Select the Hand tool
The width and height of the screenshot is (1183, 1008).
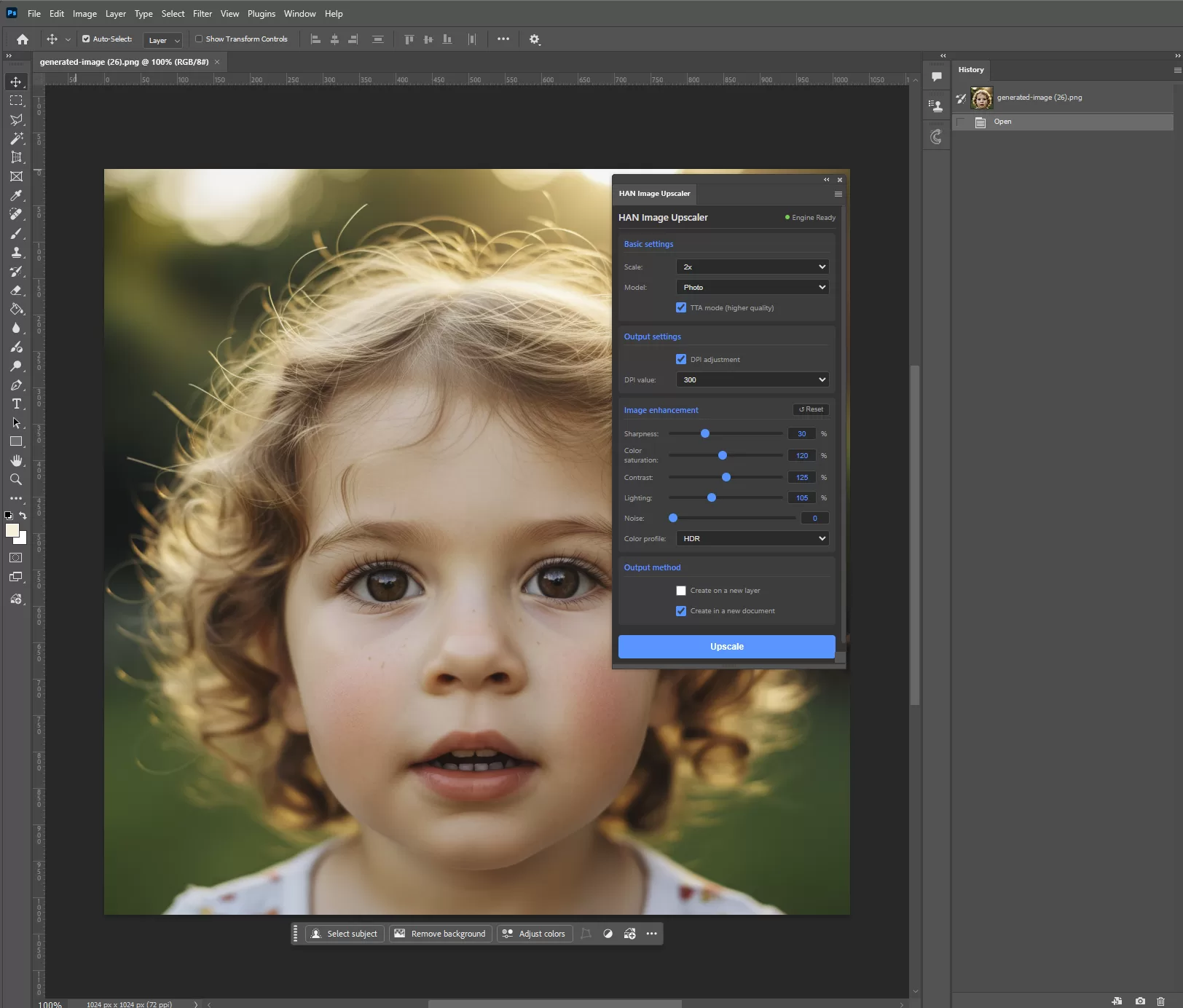pos(16,460)
